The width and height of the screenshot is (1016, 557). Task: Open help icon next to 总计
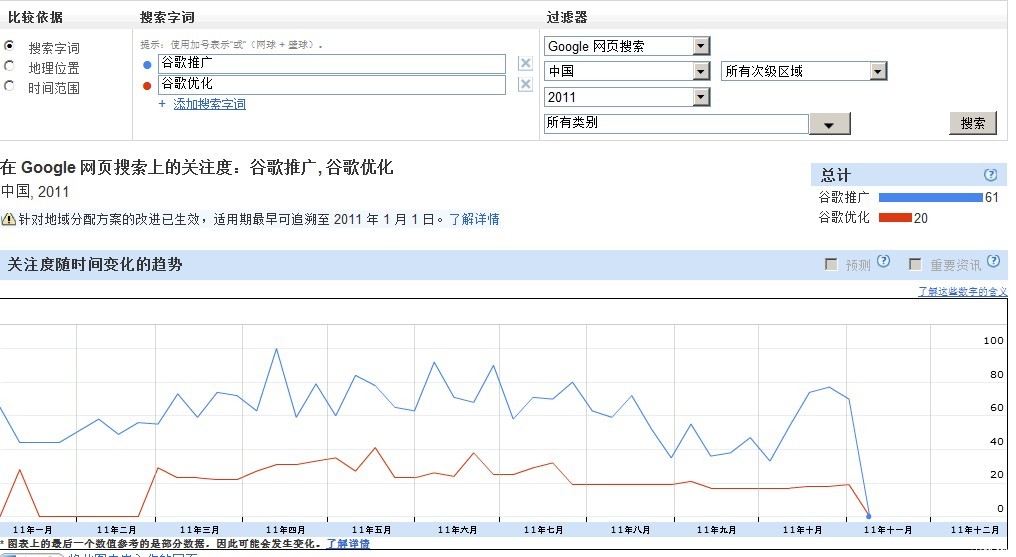click(990, 174)
